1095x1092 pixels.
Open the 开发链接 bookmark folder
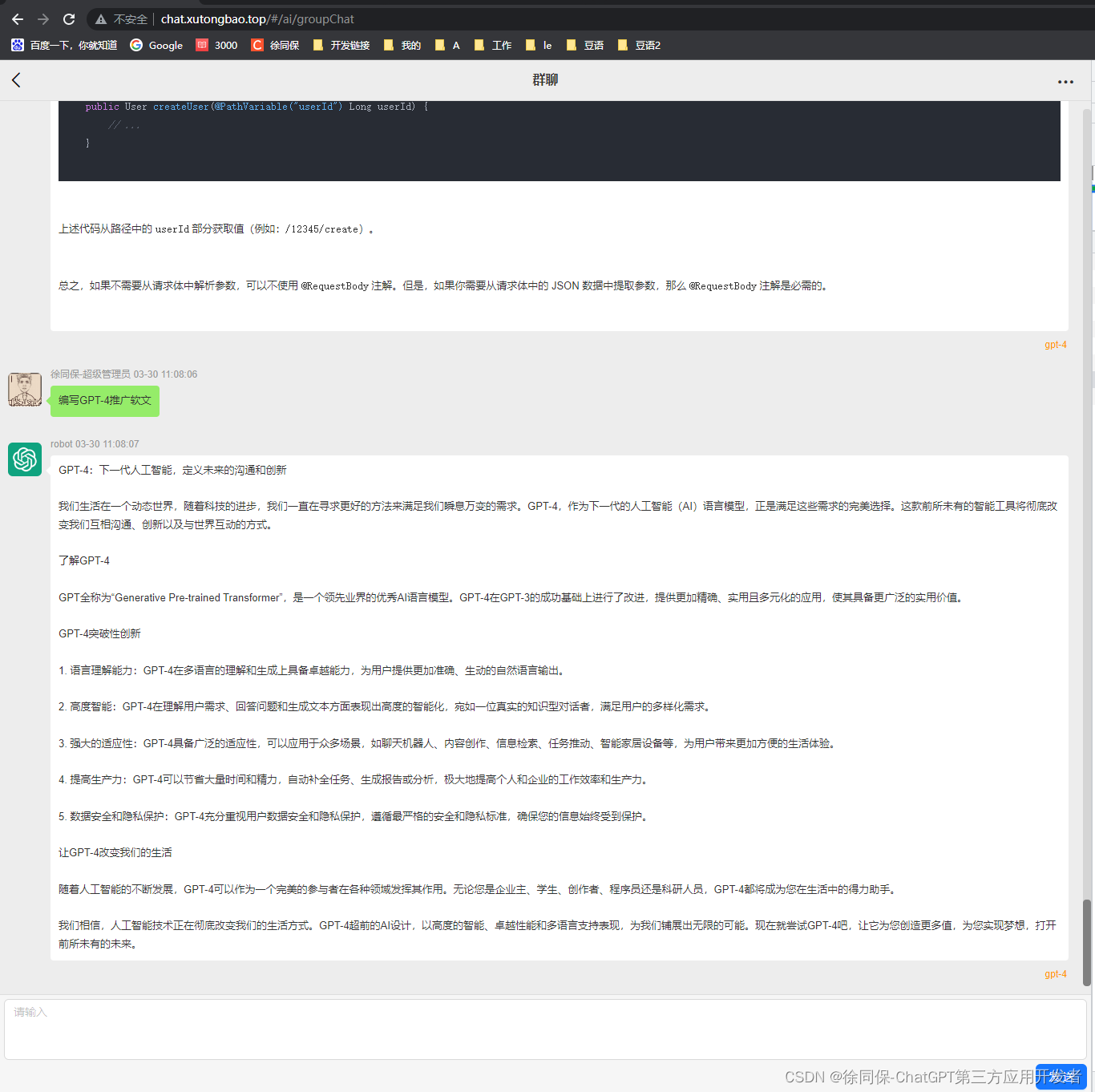tap(341, 46)
